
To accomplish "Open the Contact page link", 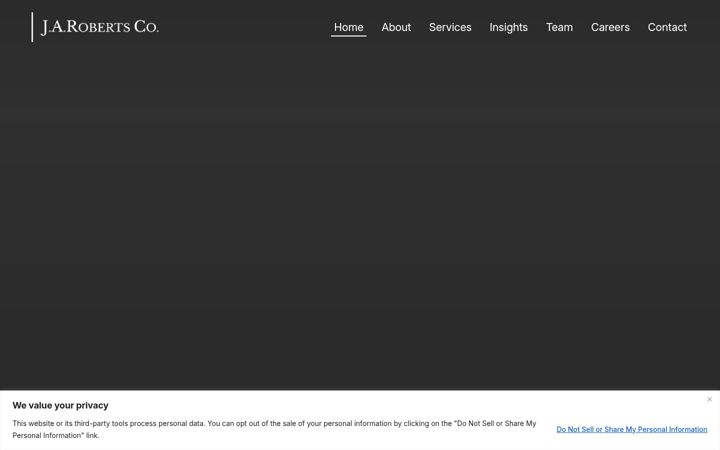I will (x=667, y=28).
